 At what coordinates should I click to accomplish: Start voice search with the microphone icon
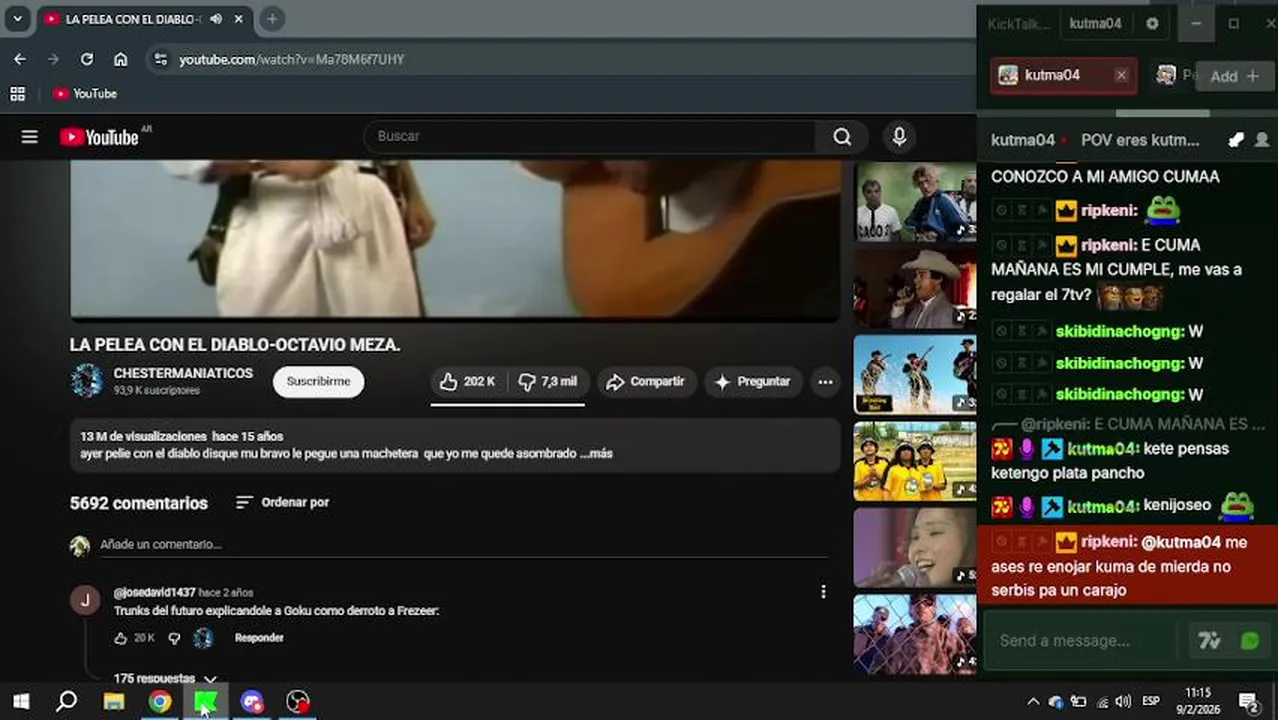click(x=899, y=137)
